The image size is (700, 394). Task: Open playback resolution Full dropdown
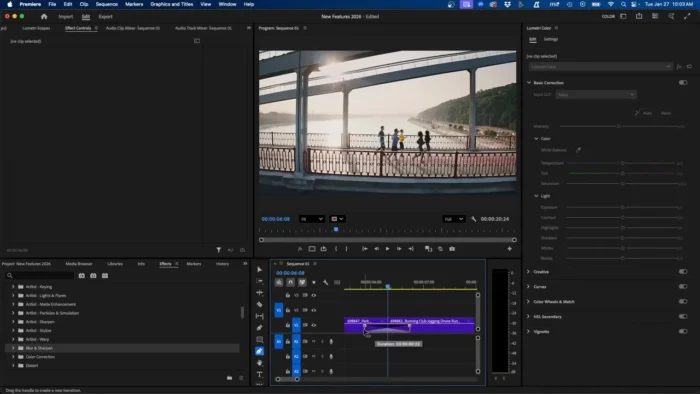pyautogui.click(x=454, y=219)
